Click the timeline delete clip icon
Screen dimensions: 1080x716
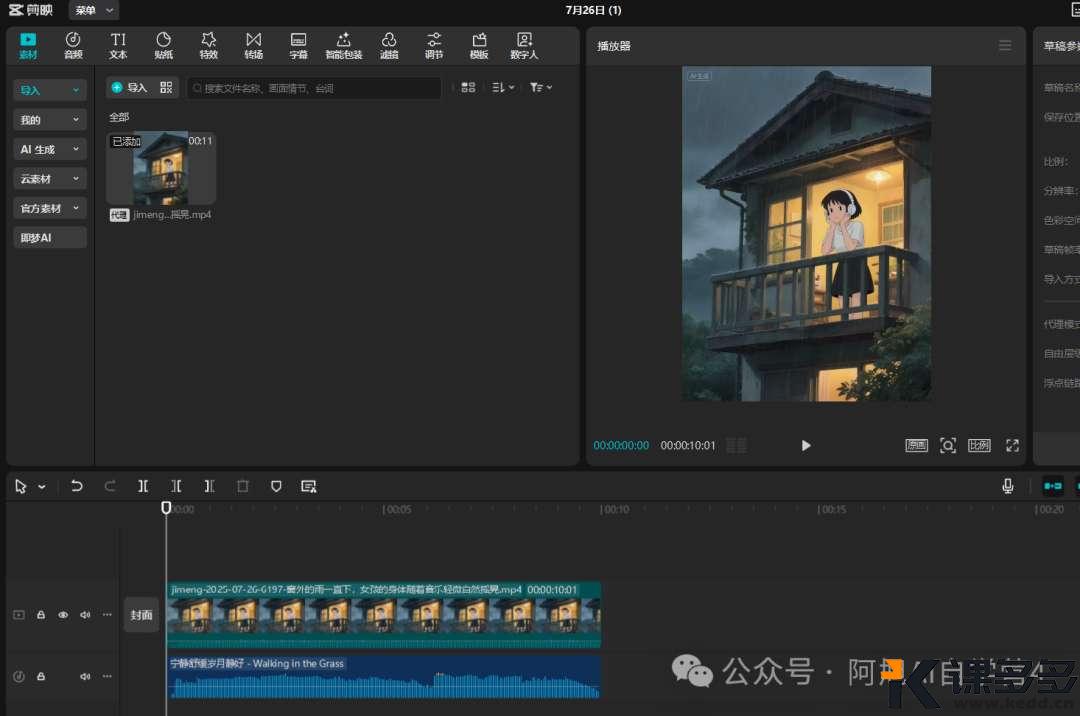tap(242, 486)
